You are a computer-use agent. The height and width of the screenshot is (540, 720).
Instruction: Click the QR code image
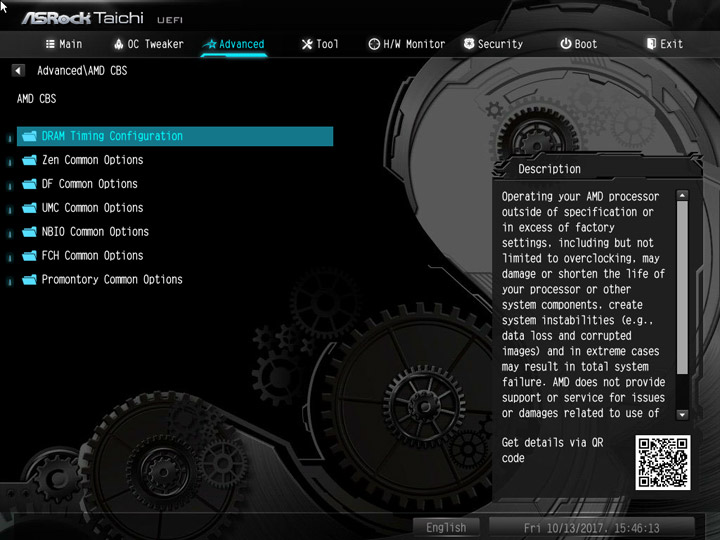pos(663,463)
